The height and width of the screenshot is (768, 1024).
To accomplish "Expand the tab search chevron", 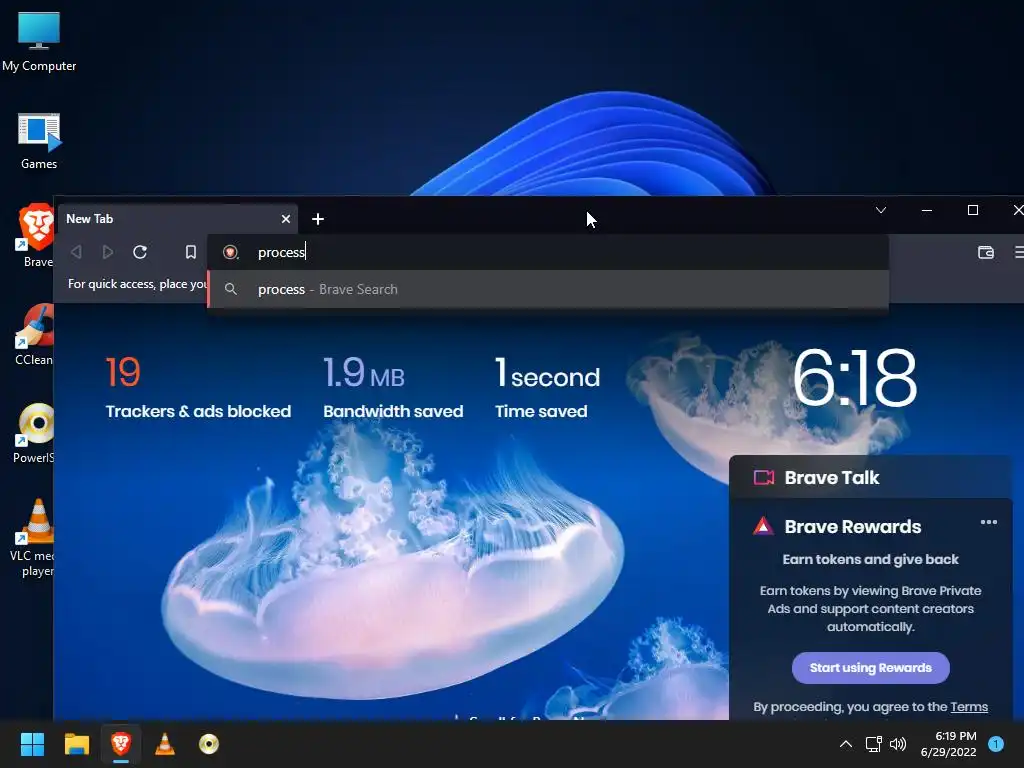I will pyautogui.click(x=881, y=210).
